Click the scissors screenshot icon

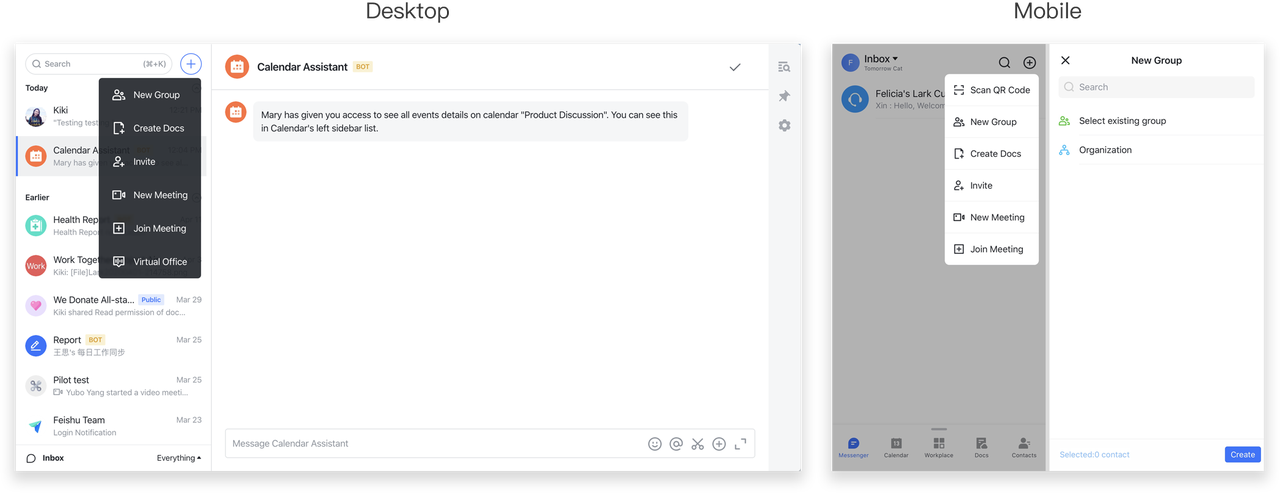pyautogui.click(x=697, y=444)
